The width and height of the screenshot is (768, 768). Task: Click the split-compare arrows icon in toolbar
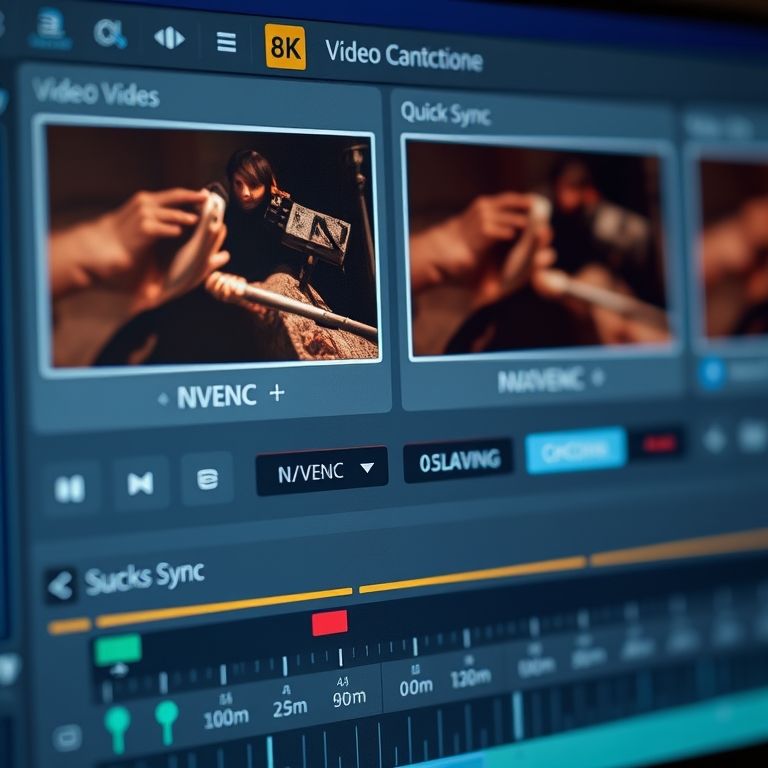169,38
